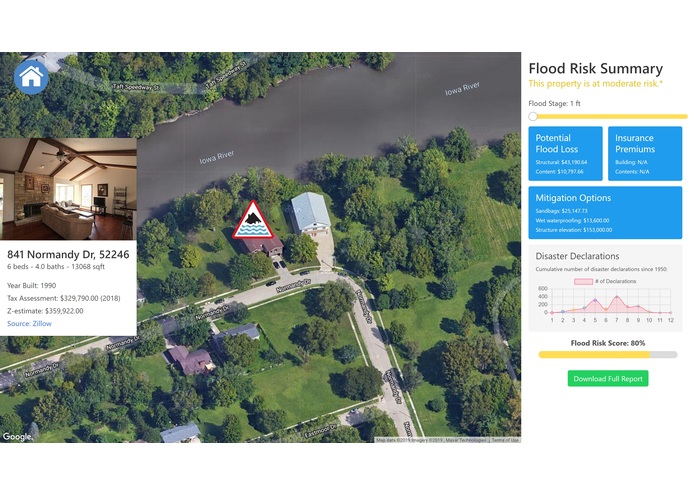
Task: Click the 'Disaster Declarations' heading
Action: [x=577, y=256]
